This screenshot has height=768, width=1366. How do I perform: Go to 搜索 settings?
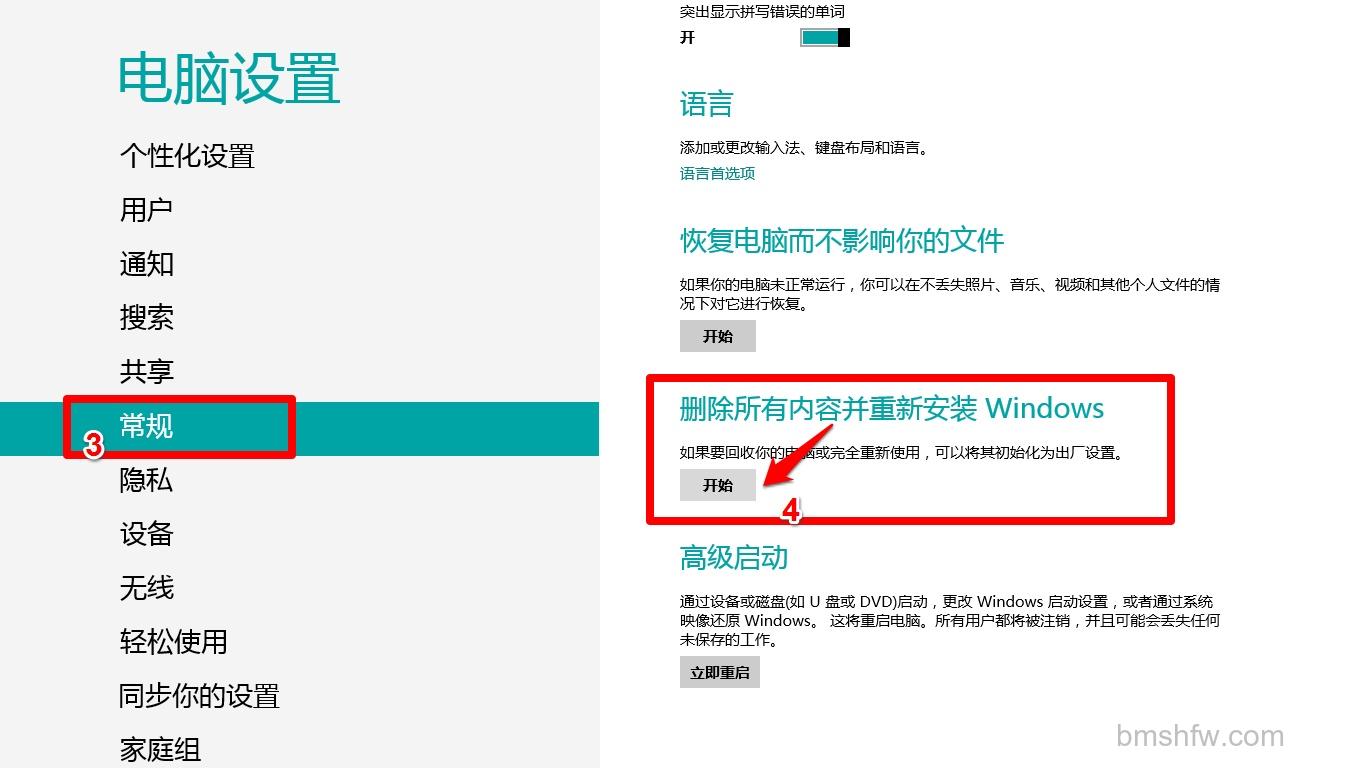(x=147, y=318)
